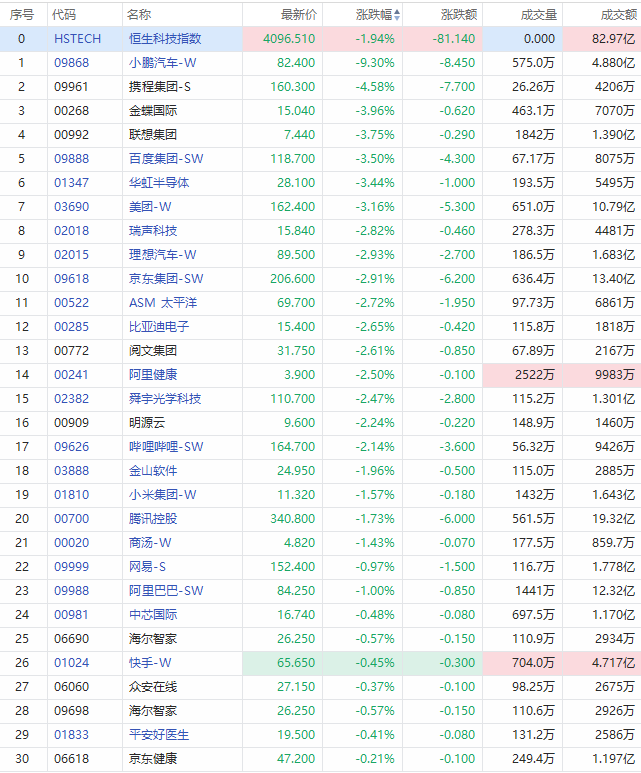Toggle the sort arrow beside 涨跌幅 header
The height and width of the screenshot is (773, 641).
click(x=397, y=15)
